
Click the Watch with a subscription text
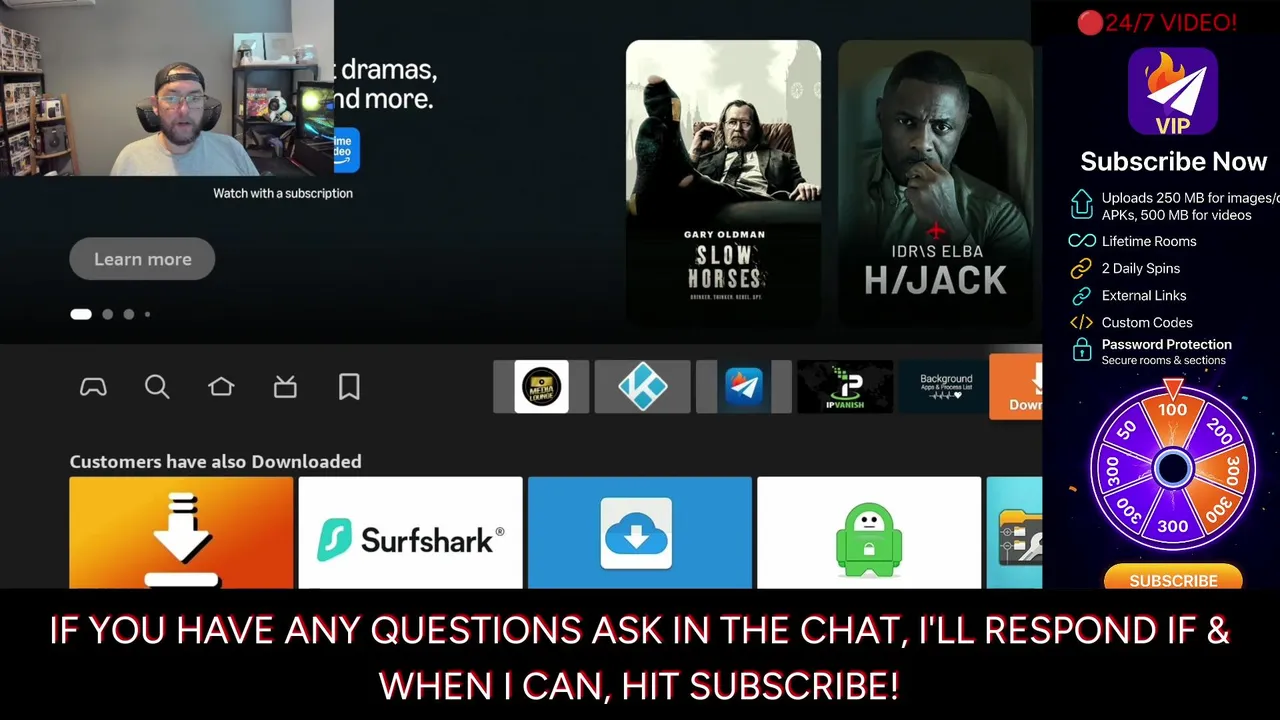pyautogui.click(x=283, y=193)
